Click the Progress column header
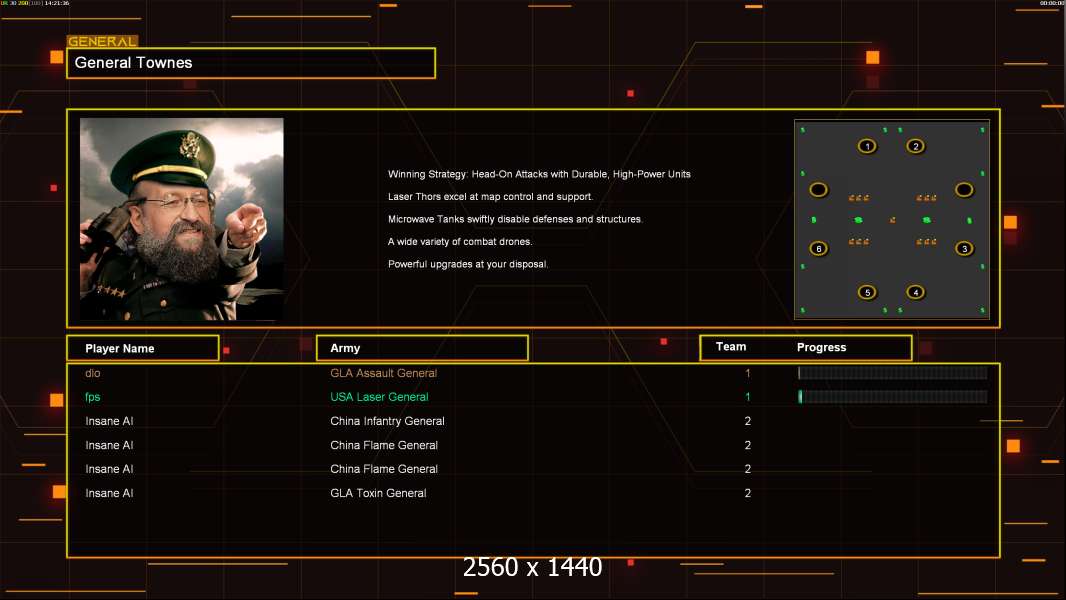 pyautogui.click(x=821, y=347)
